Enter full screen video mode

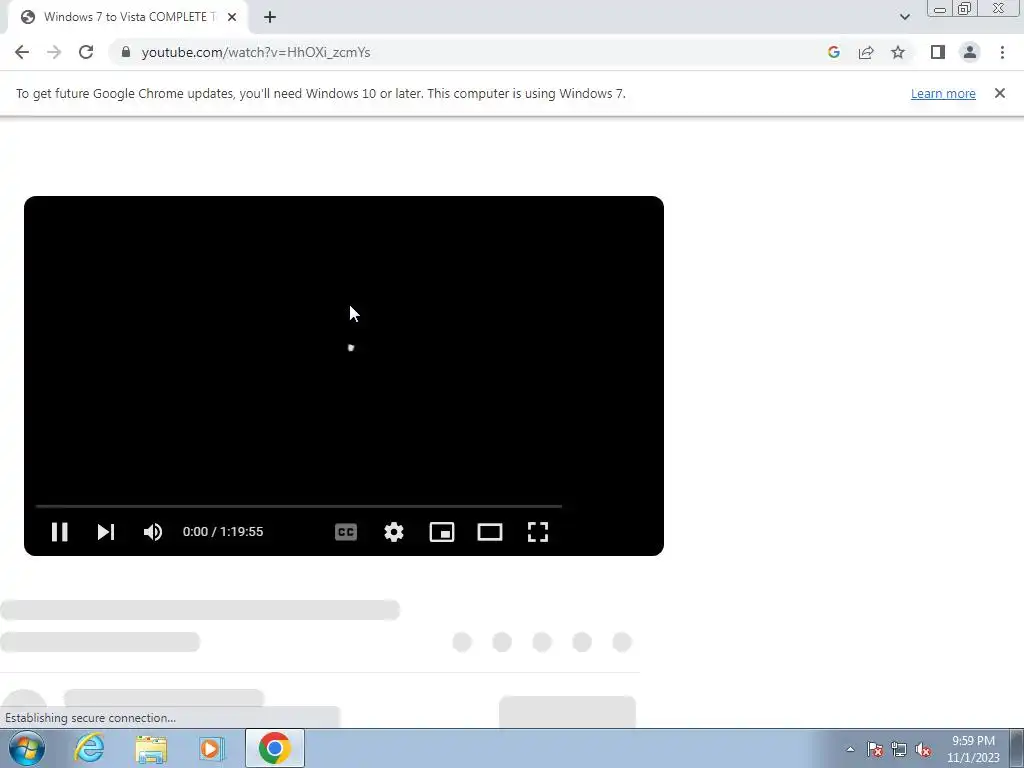(537, 532)
